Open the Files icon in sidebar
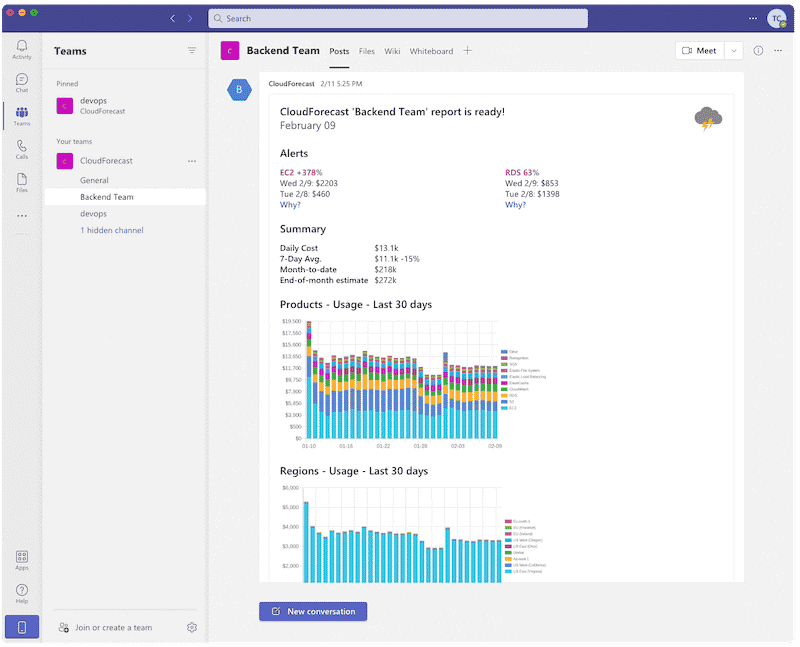Image resolution: width=800 pixels, height=647 pixels. point(22,182)
